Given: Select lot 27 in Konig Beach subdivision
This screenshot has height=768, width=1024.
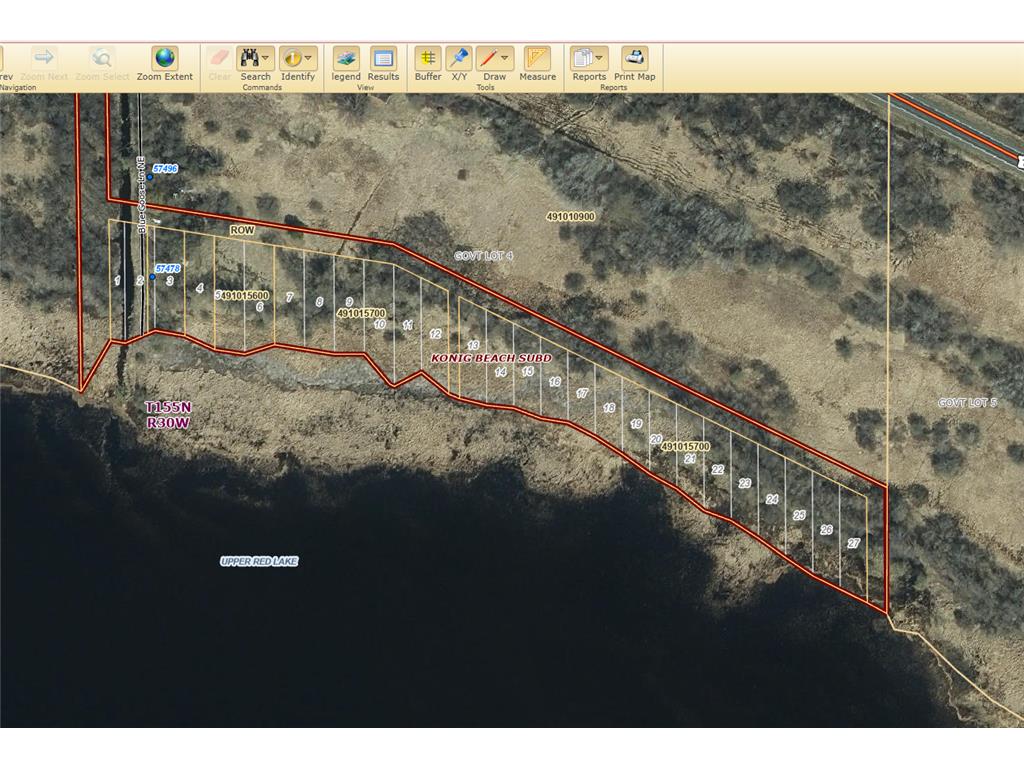Looking at the screenshot, I should coord(853,543).
